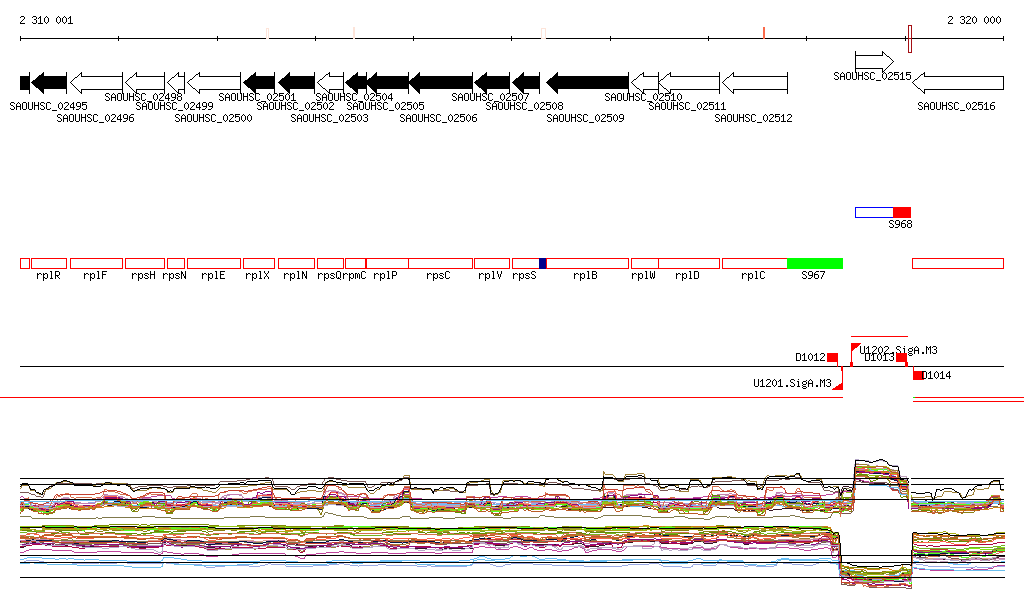Select the SAOUHSC_02512 white gene arrow

coord(755,81)
